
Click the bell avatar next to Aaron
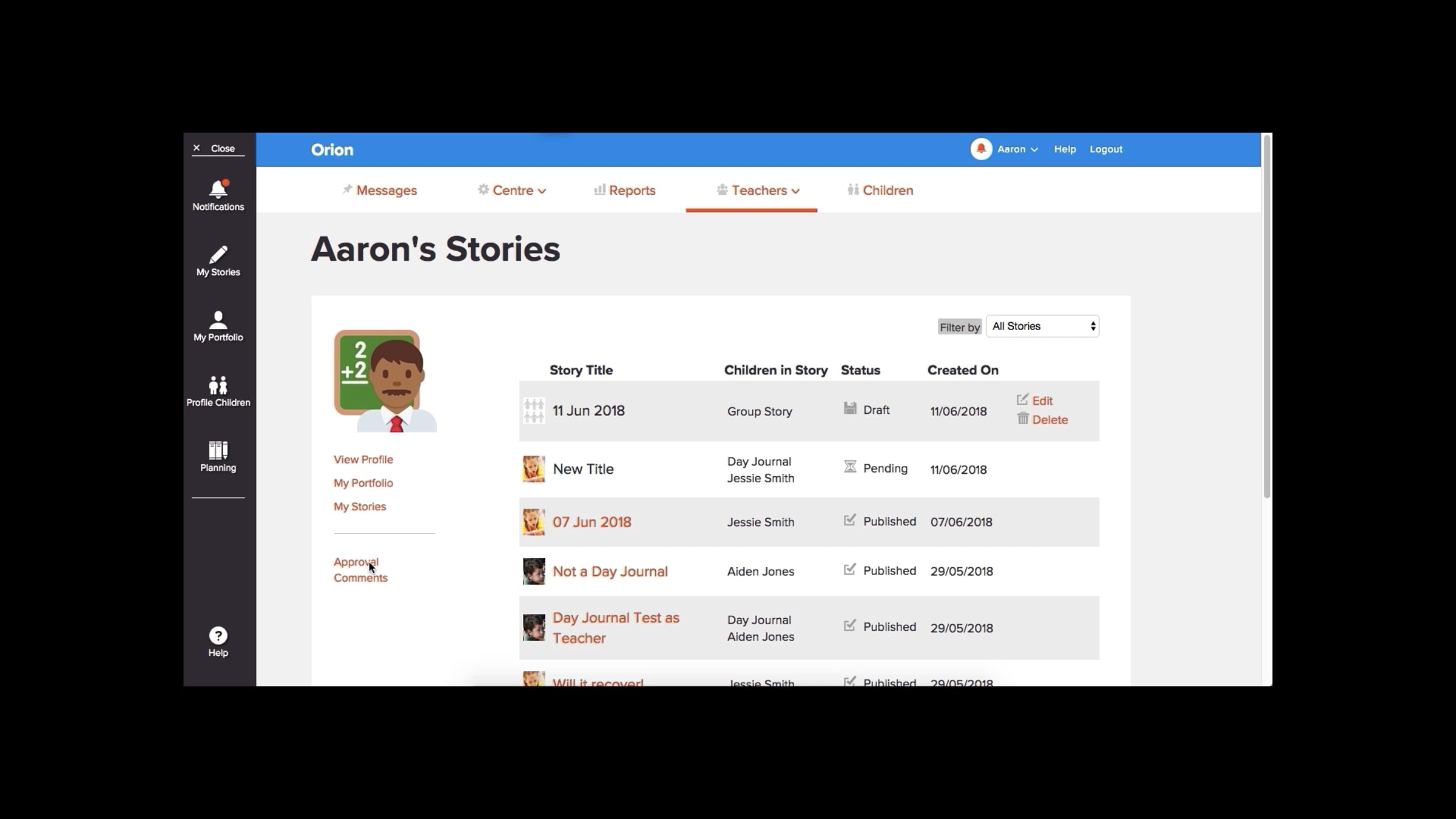tap(980, 149)
